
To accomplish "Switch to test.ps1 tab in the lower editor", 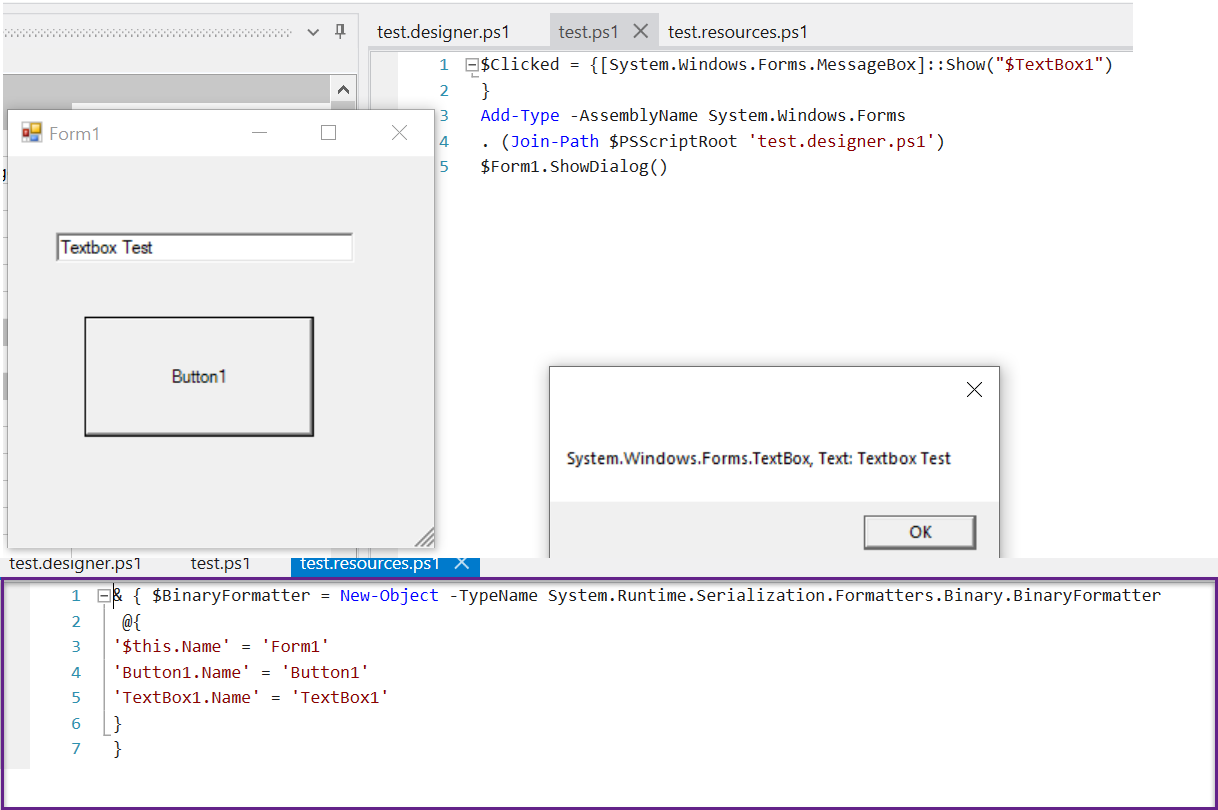I will pyautogui.click(x=220, y=564).
